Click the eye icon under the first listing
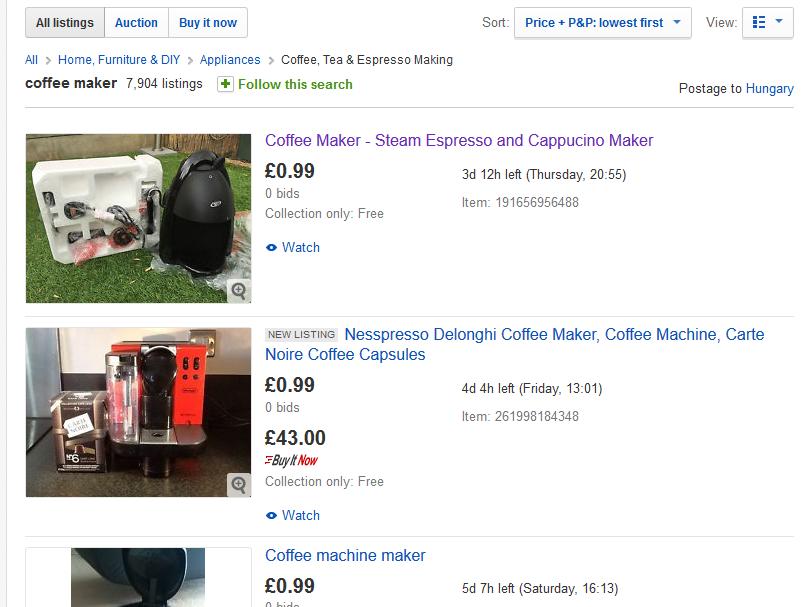The image size is (806, 607). [271, 248]
